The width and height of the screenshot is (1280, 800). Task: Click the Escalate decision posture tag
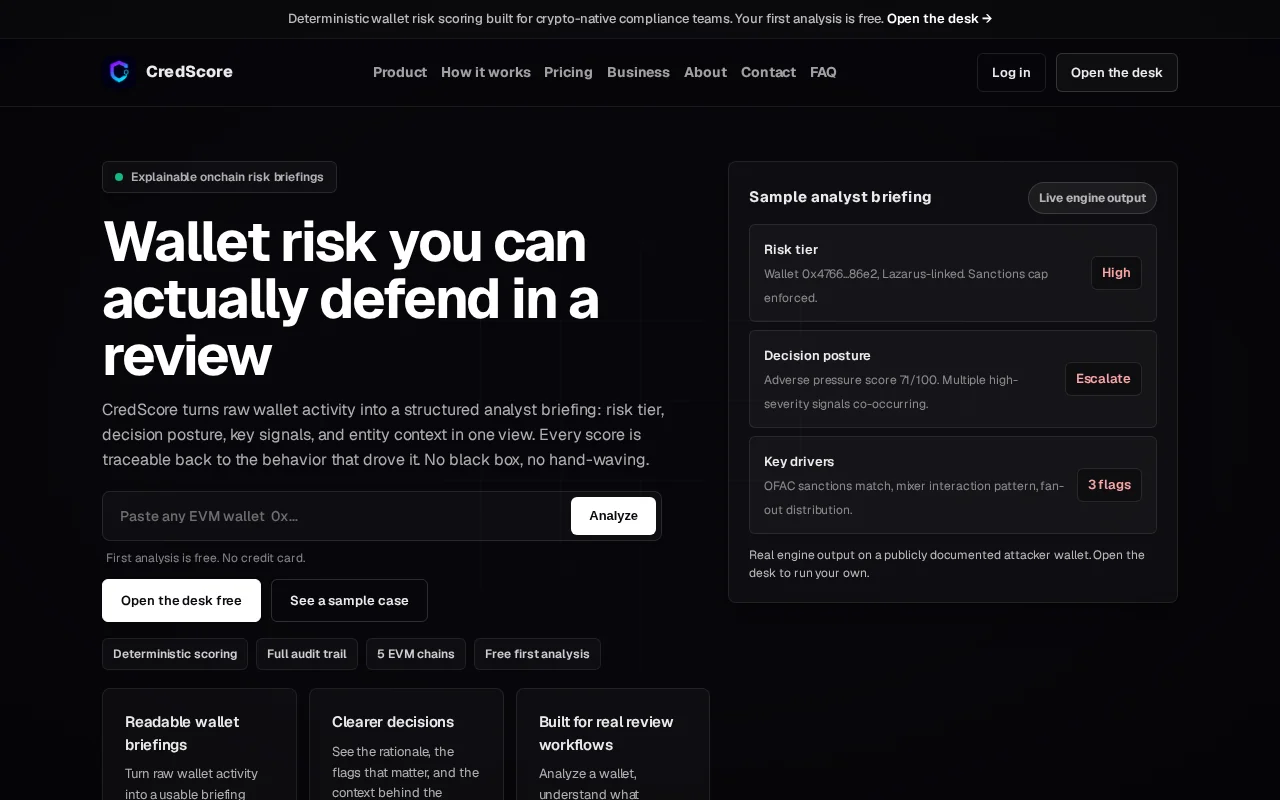coord(1103,379)
